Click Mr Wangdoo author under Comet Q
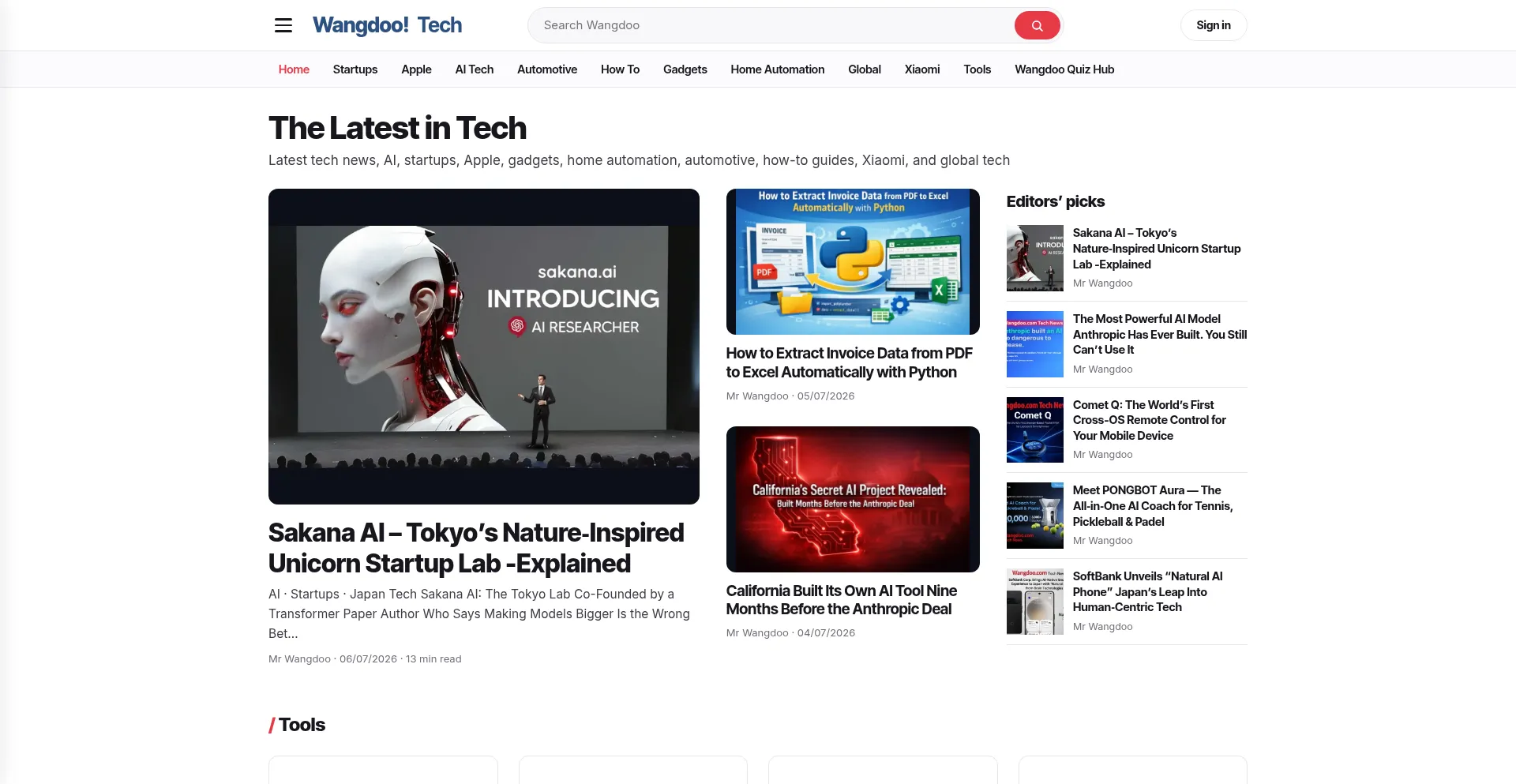 [1103, 455]
